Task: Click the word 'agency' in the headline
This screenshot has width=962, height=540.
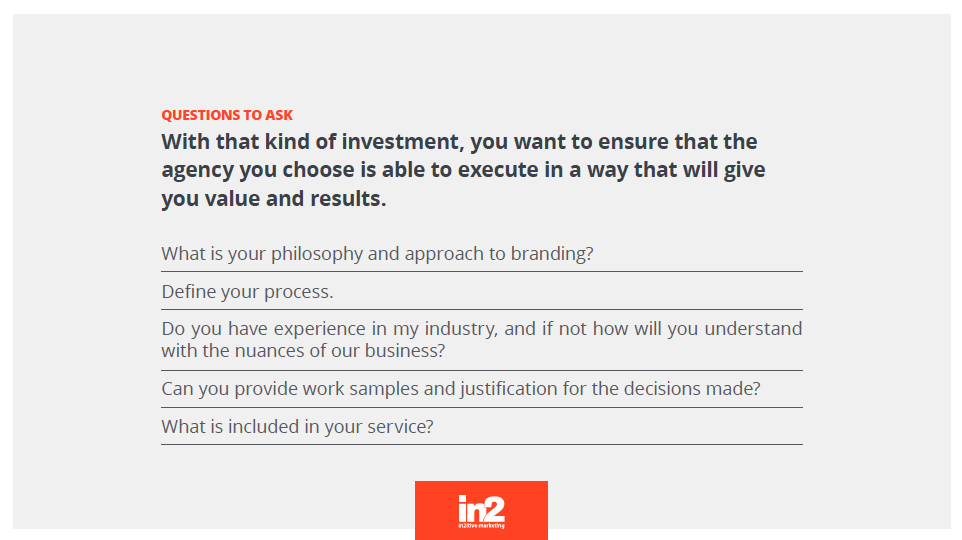Action: tap(198, 171)
